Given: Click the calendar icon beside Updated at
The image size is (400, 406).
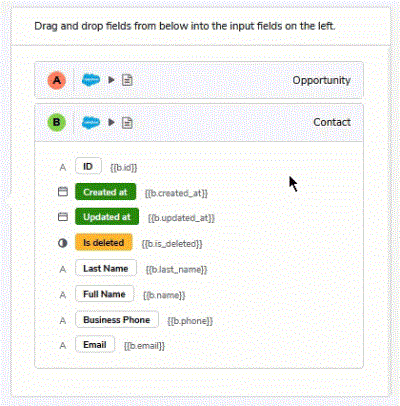Looking at the screenshot, I should pyautogui.click(x=63, y=217).
